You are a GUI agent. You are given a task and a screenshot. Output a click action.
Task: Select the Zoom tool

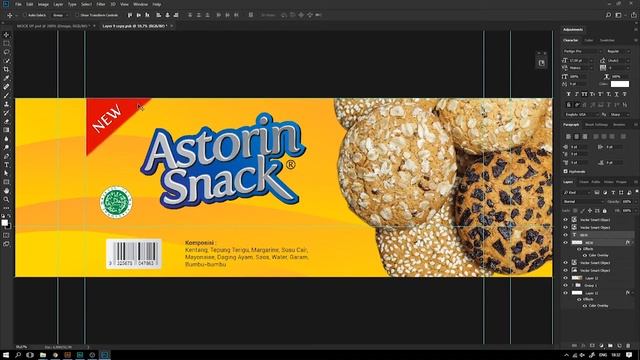pos(6,199)
